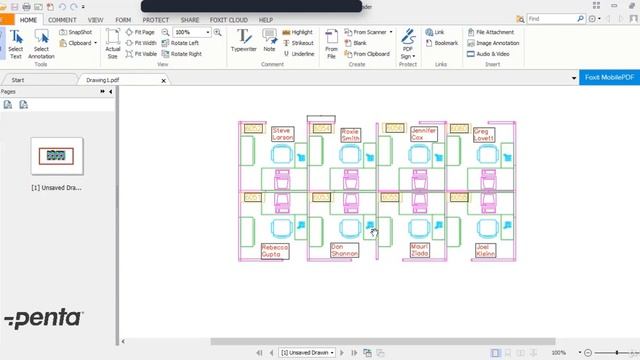640x360 pixels.
Task: Open the quick access toolbar customize dropdown
Action: (83, 7)
